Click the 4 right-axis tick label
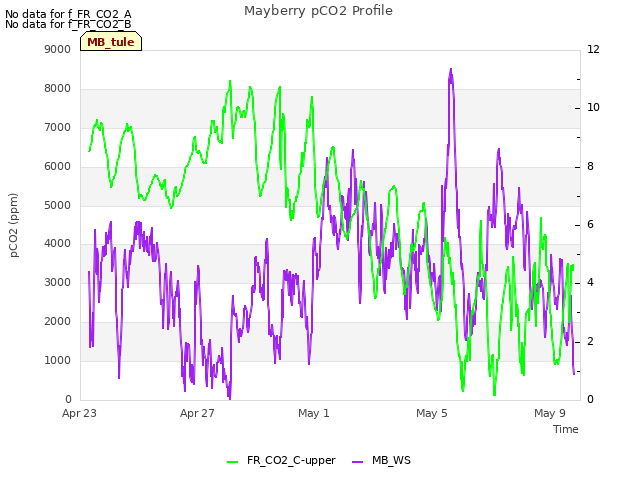Viewport: 640px width, 480px height. 590,282
